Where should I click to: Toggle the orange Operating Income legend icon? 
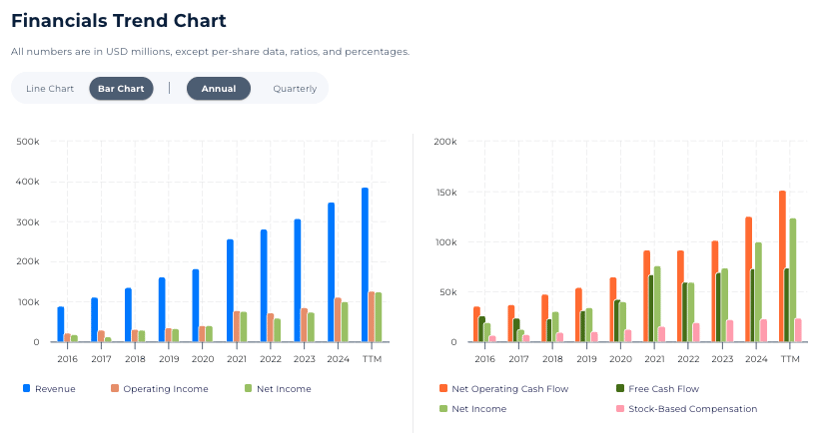tap(115, 388)
